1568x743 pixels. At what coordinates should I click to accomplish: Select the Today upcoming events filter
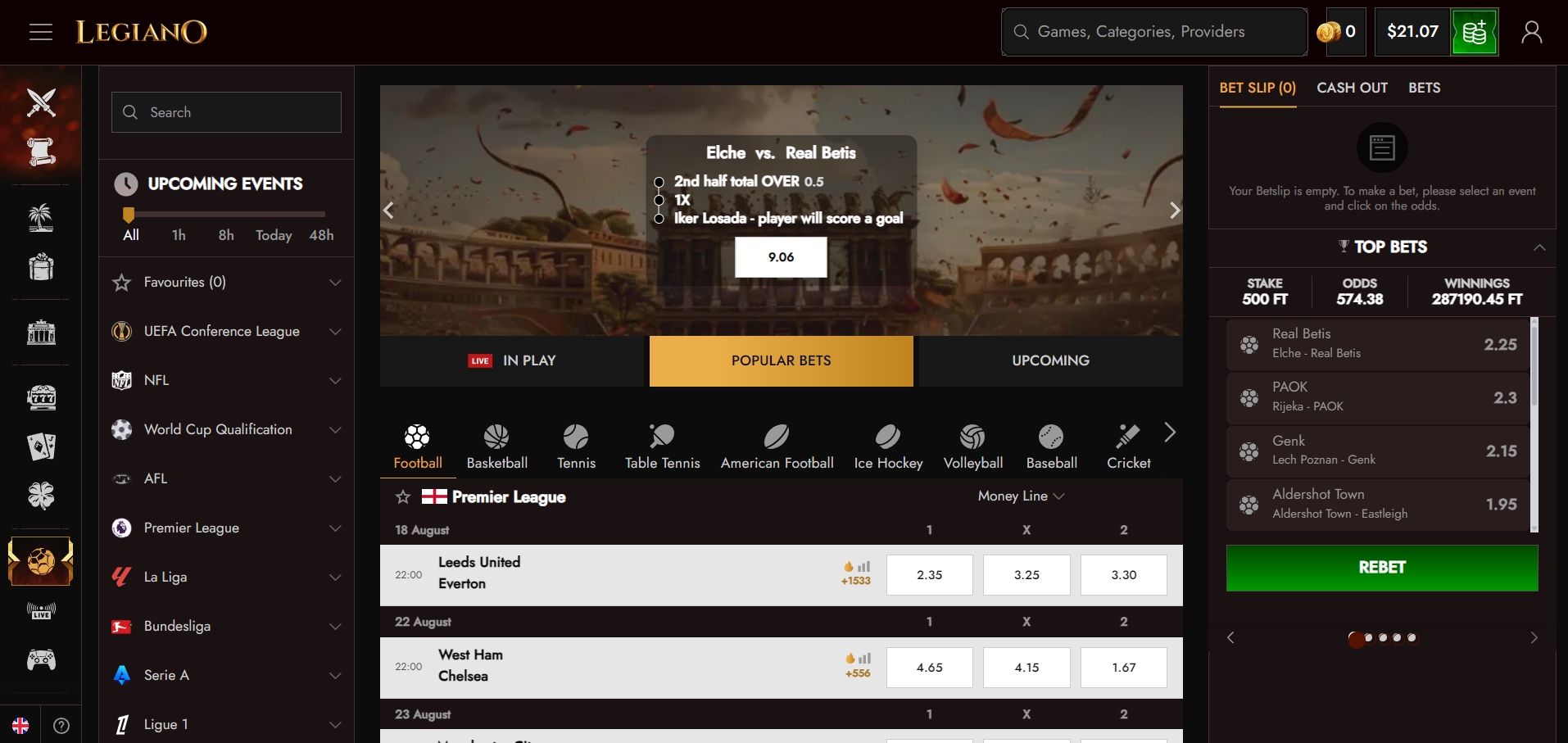point(274,235)
